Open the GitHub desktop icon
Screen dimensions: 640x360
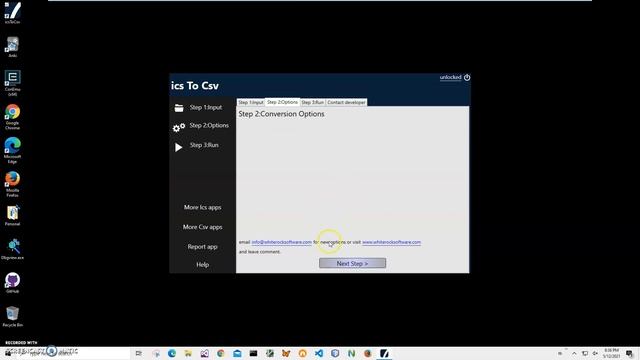[x=13, y=282]
